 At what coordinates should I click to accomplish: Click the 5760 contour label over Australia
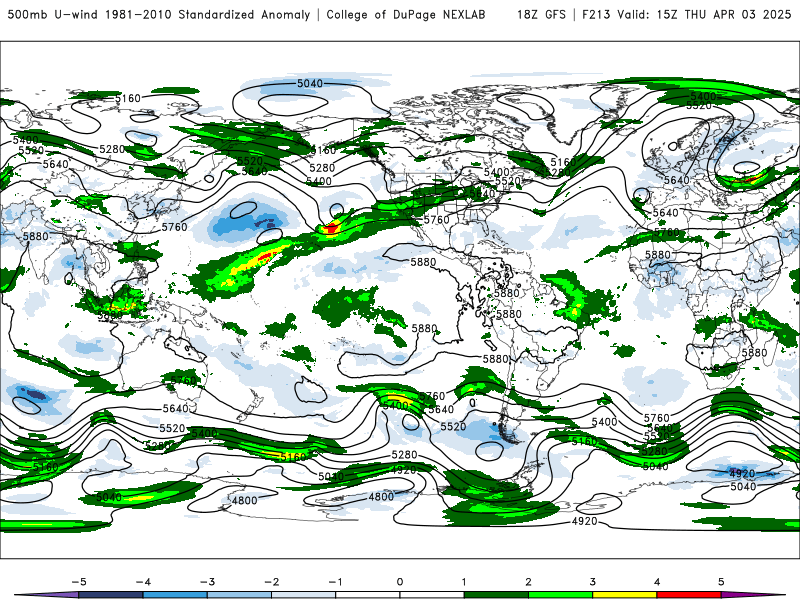pos(183,380)
